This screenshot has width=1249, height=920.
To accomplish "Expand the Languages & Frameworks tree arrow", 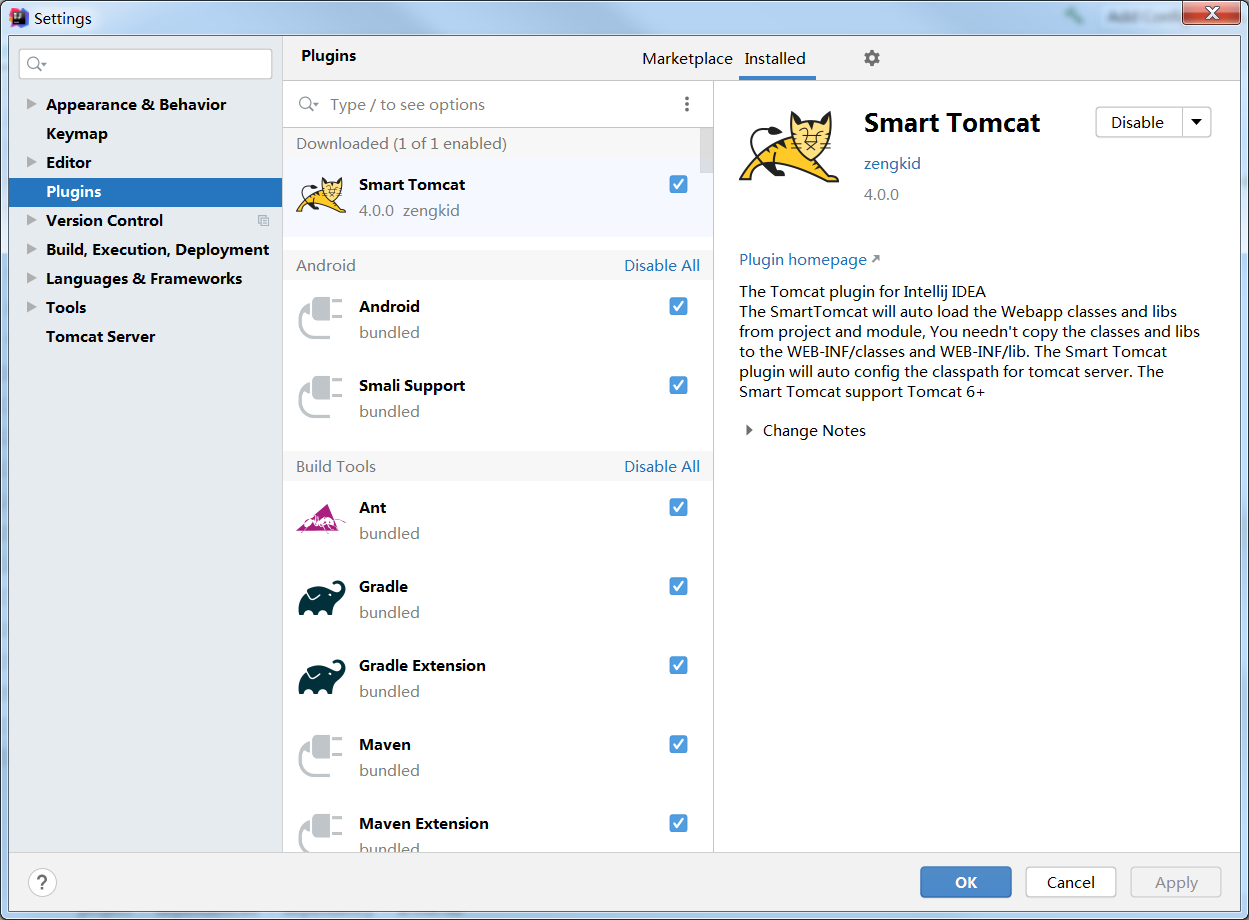I will click(x=32, y=278).
